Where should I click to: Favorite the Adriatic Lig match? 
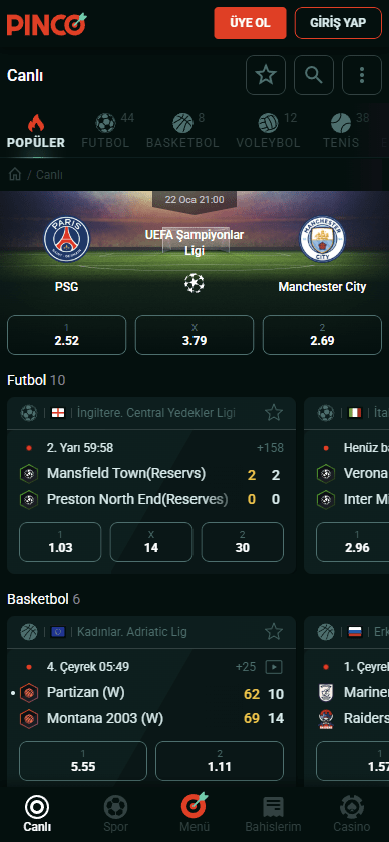tap(274, 632)
